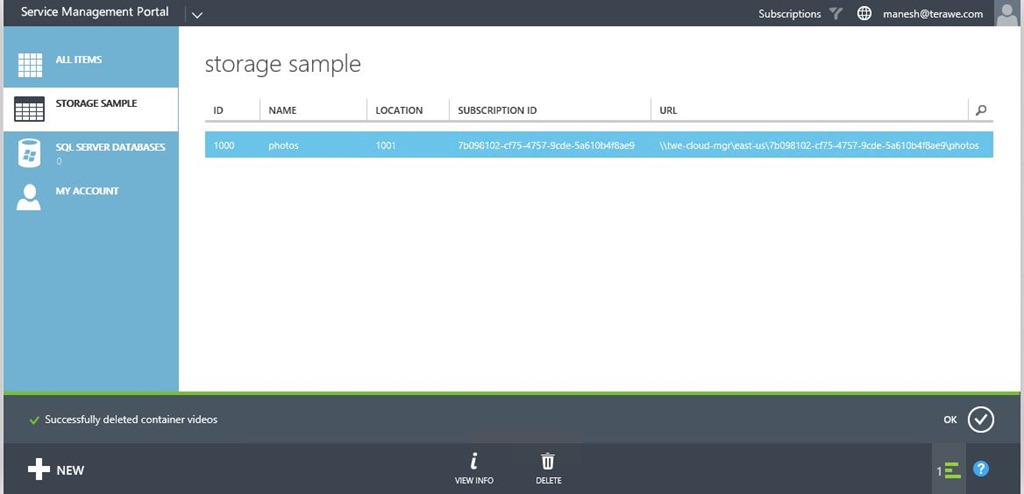Open SQL Server Databases icon
The height and width of the screenshot is (494, 1024).
(29, 153)
